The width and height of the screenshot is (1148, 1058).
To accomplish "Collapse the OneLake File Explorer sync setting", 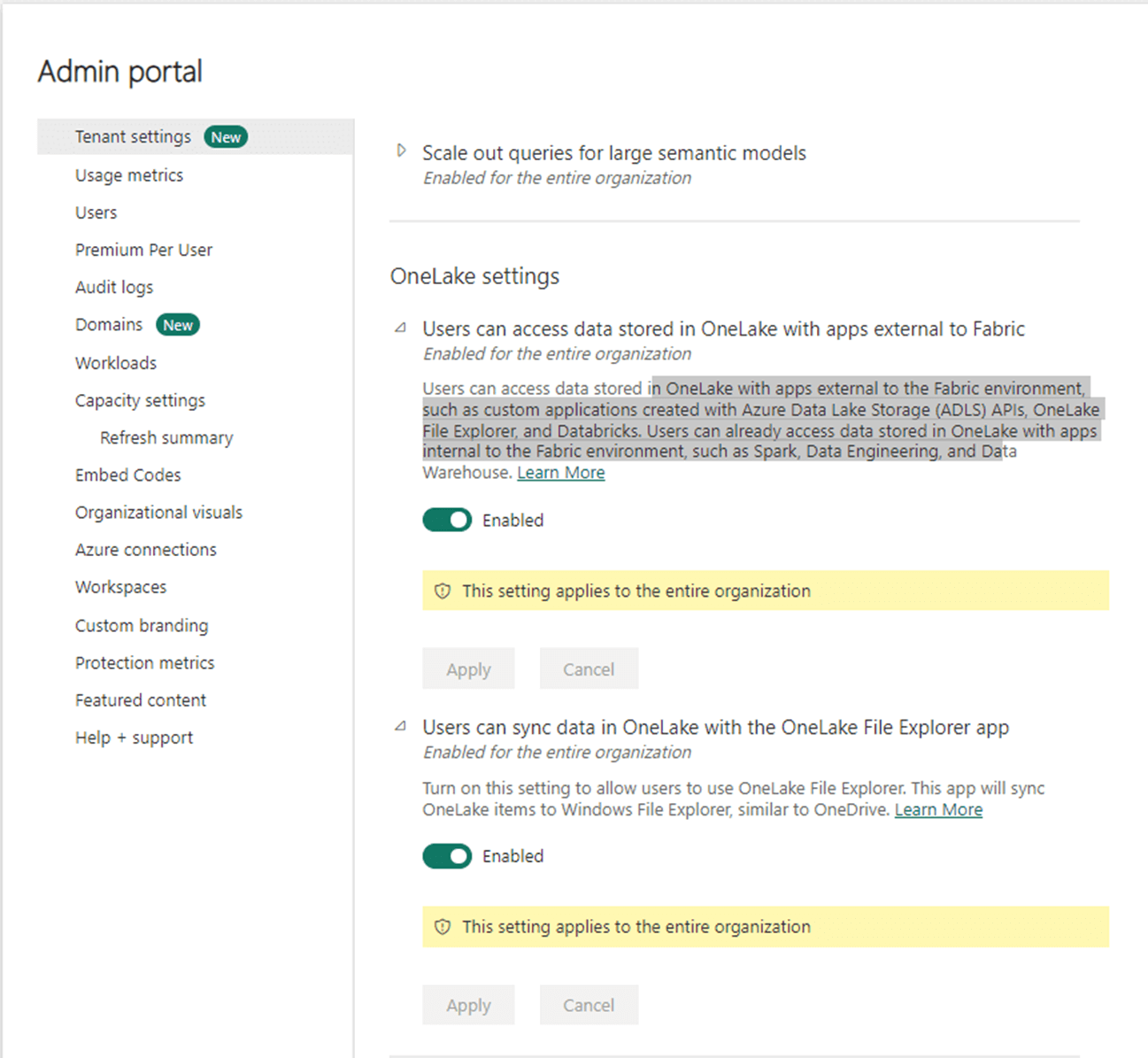I will 401,727.
